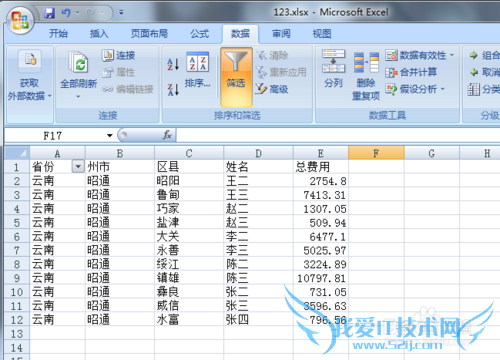500x360 pixels.
Task: Select the cell containing 李三
Action: click(258, 250)
